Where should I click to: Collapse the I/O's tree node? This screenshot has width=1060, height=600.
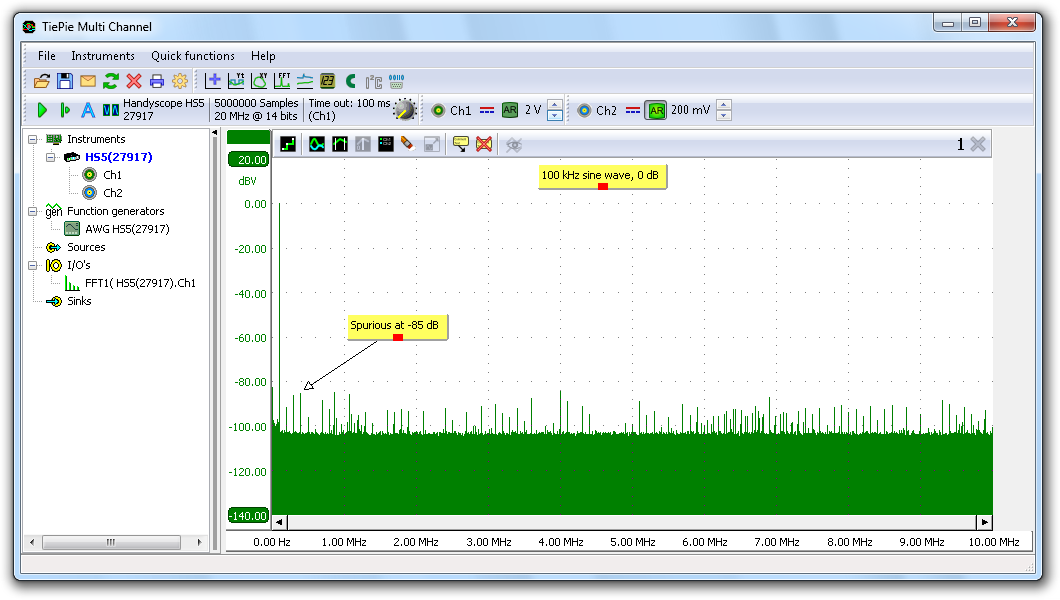click(x=33, y=265)
